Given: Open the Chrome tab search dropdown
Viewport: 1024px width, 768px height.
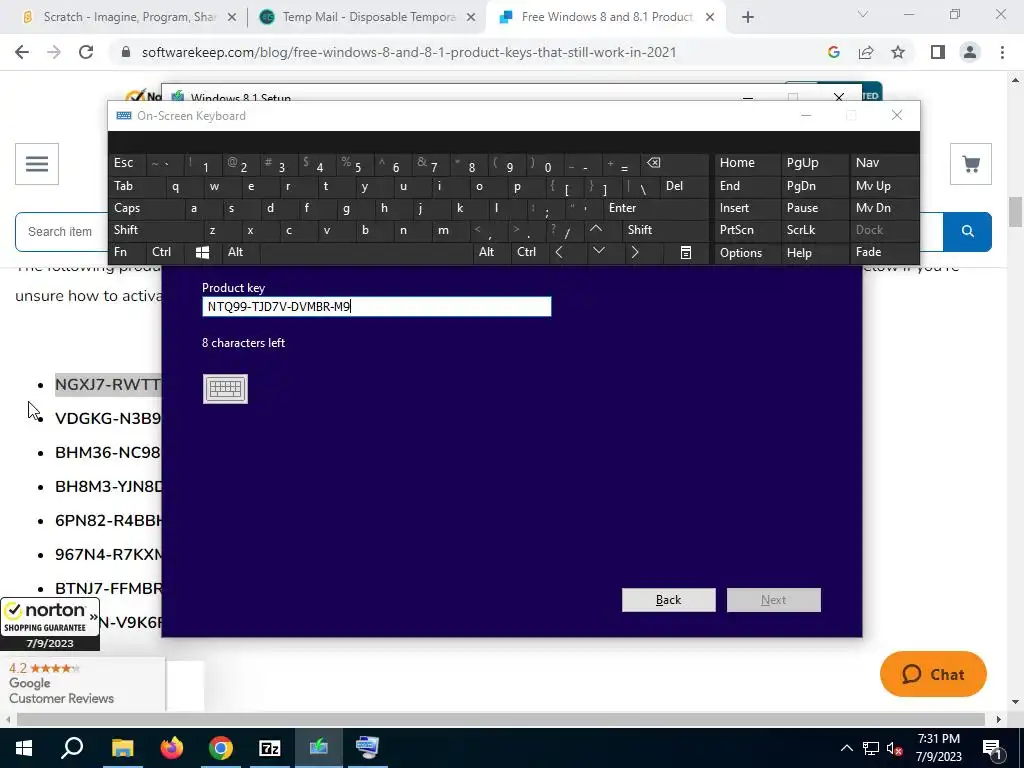Looking at the screenshot, I should click(863, 14).
